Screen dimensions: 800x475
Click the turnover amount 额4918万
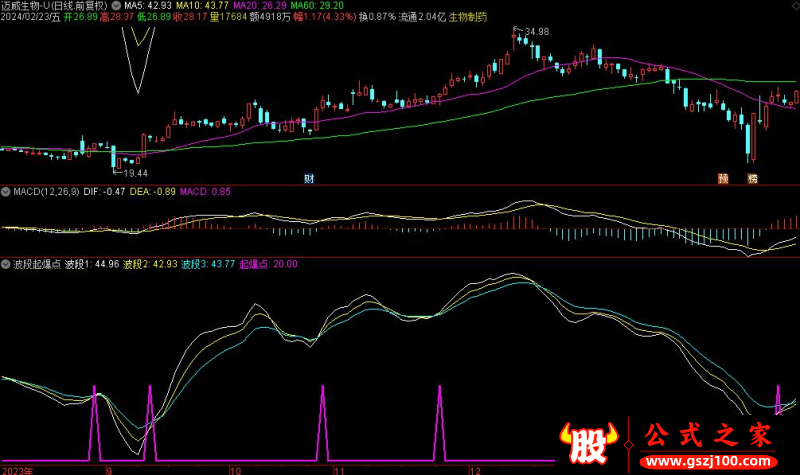270,17
